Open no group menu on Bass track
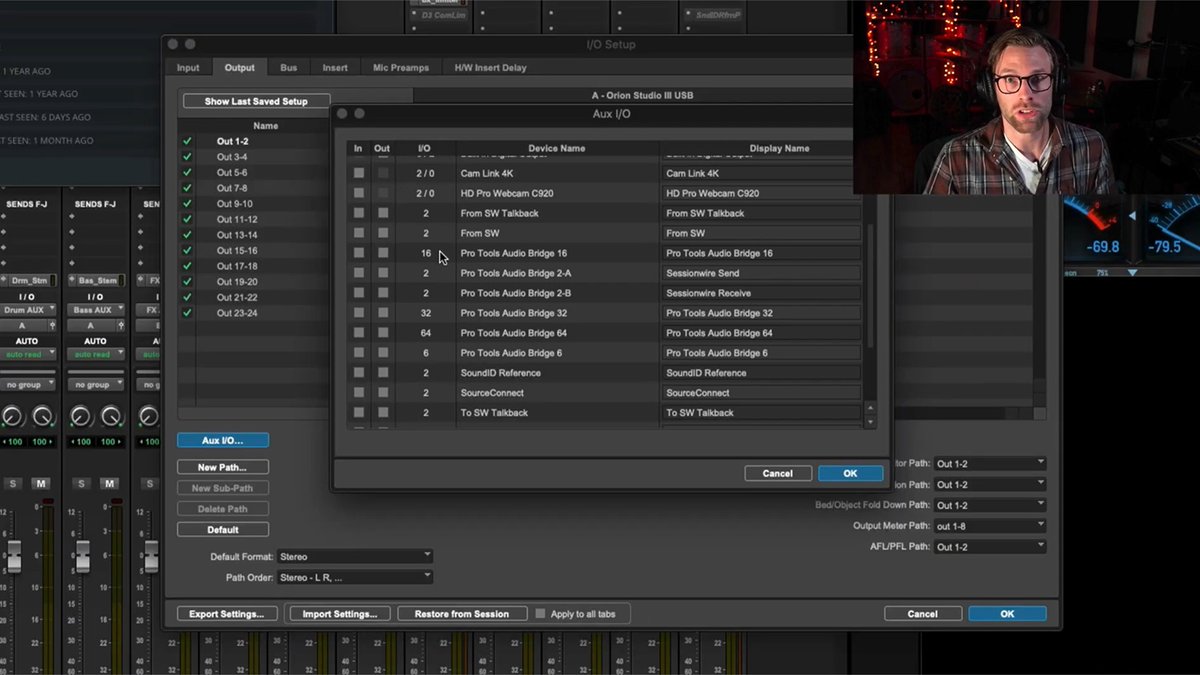This screenshot has width=1200, height=675. pos(95,384)
